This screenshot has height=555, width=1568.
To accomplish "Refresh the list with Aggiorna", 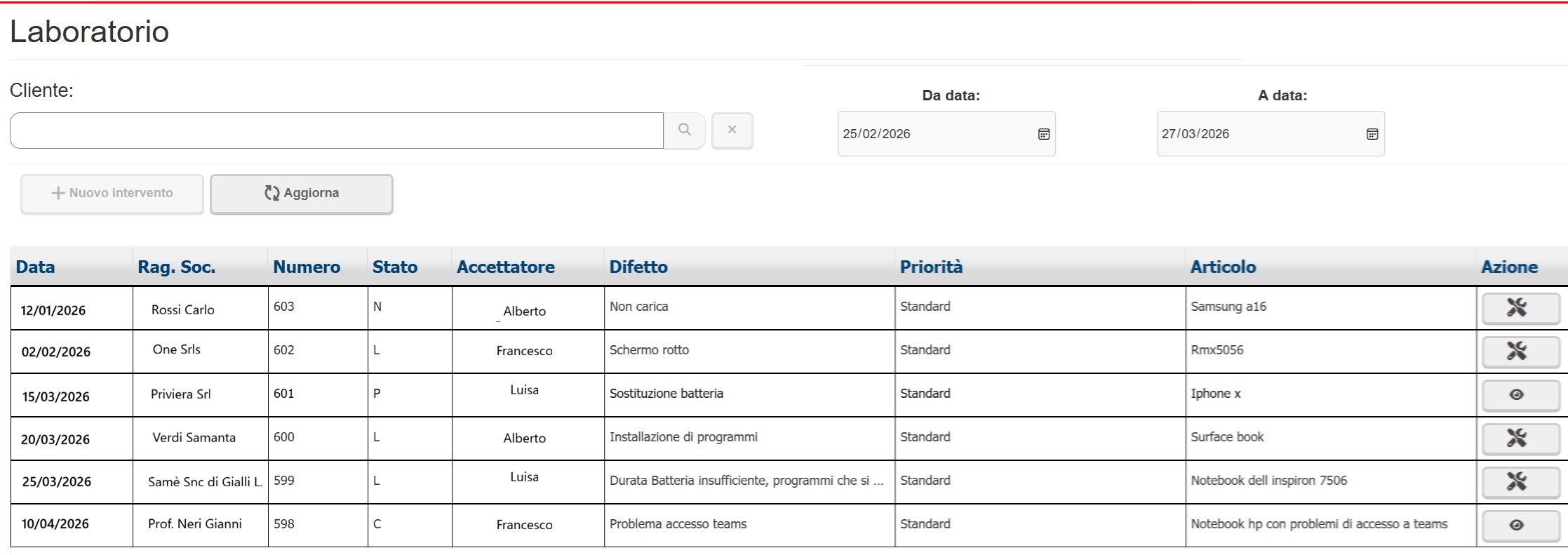I will point(302,194).
